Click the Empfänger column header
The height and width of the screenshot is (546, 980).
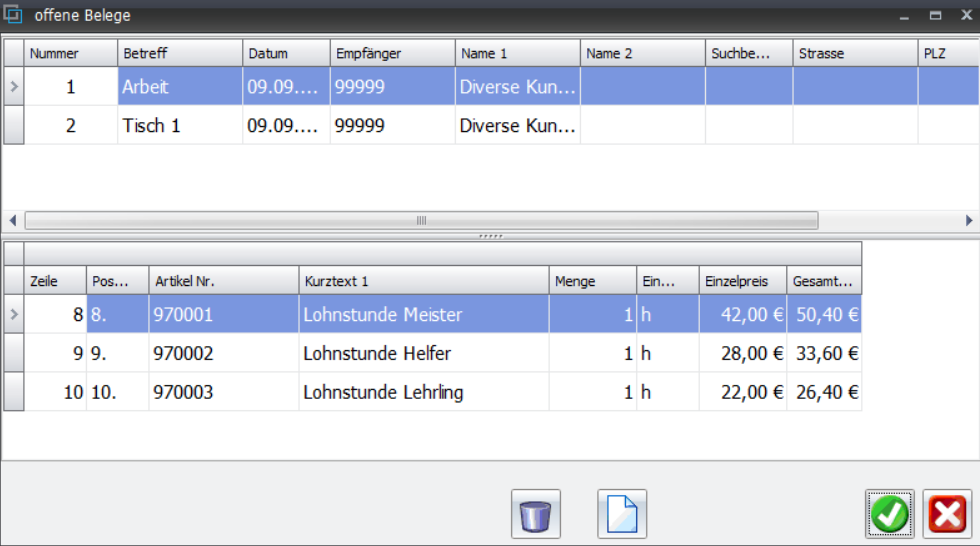(392, 53)
